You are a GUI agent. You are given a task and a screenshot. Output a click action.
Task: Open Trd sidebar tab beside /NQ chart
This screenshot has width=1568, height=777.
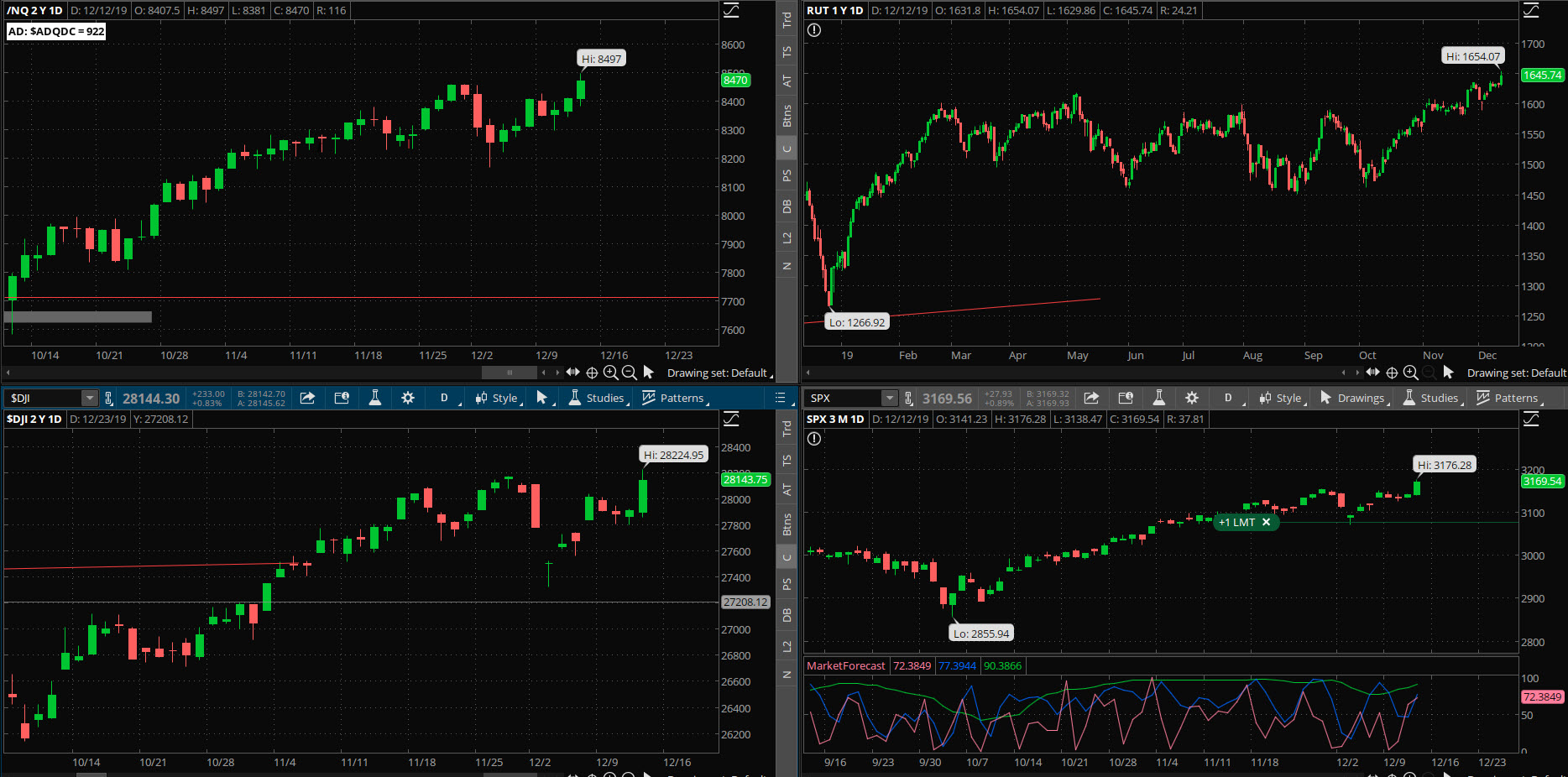click(x=787, y=20)
